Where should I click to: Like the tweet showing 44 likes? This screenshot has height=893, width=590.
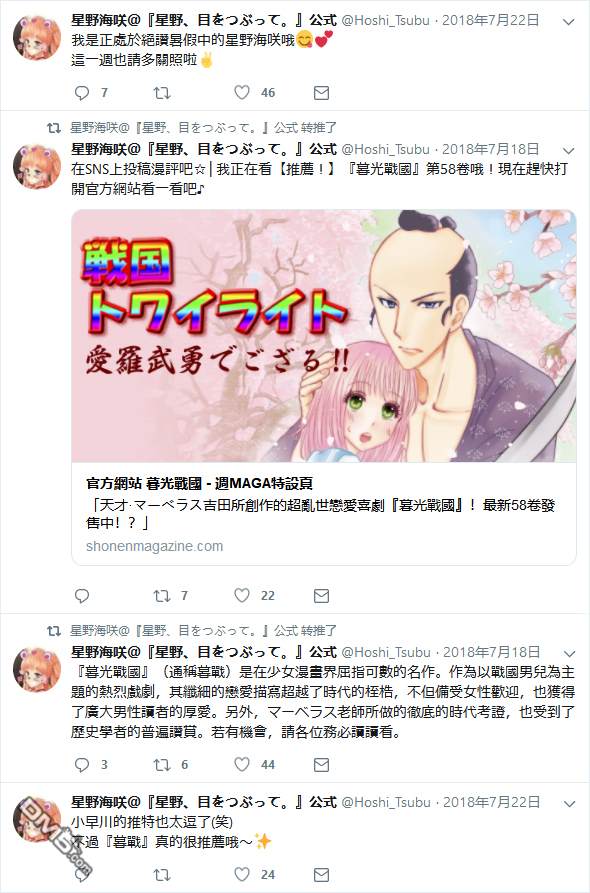coord(242,764)
